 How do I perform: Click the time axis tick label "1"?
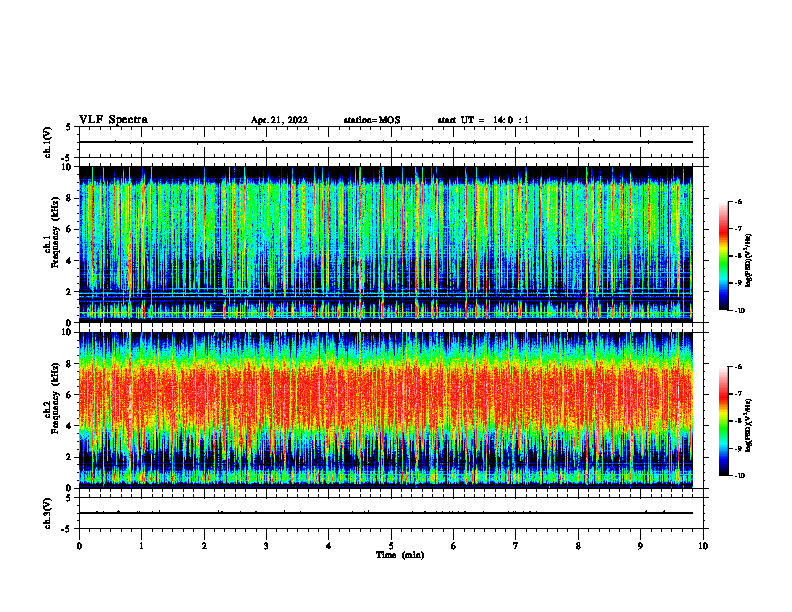point(142,546)
